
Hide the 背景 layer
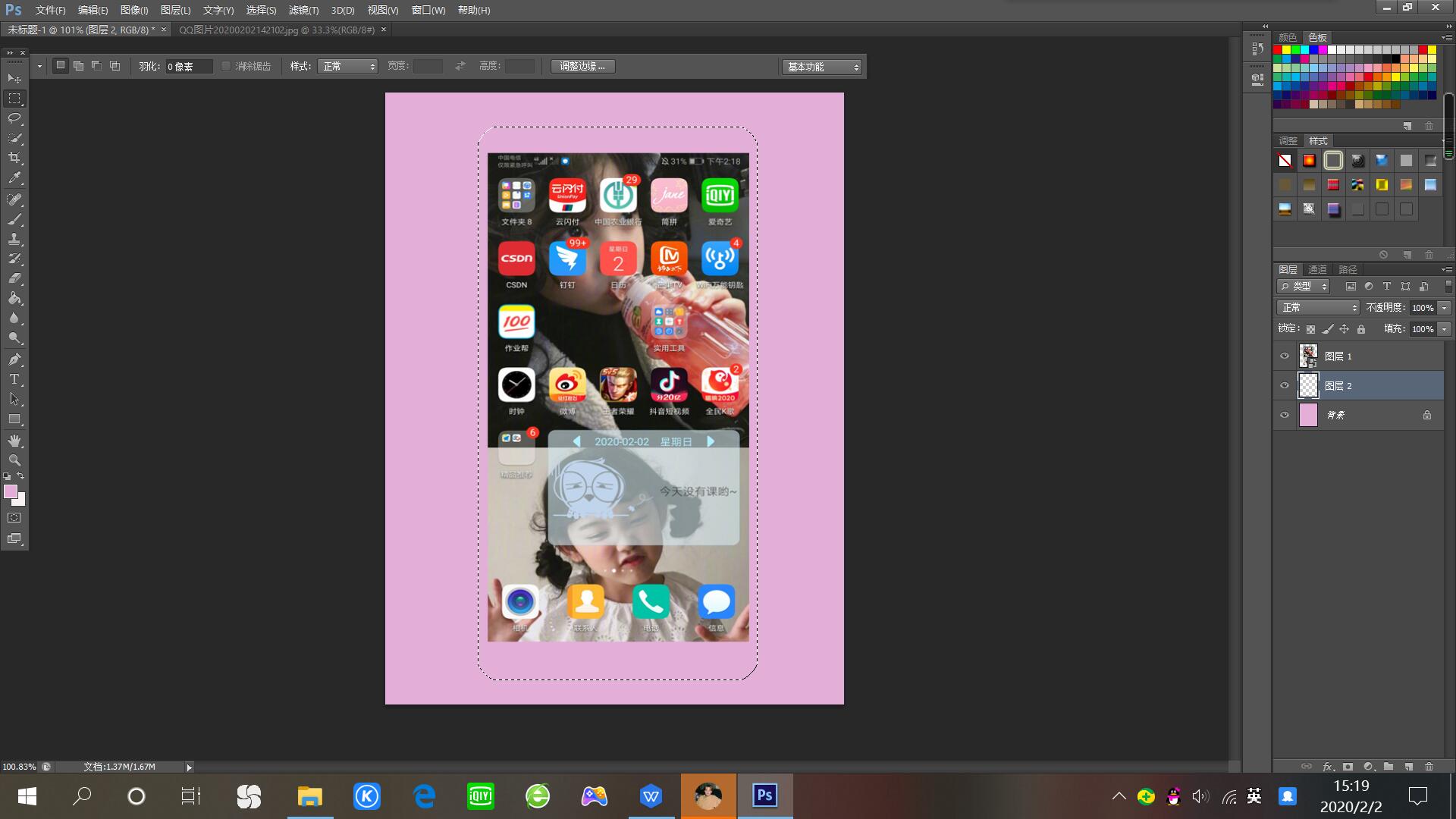click(1285, 415)
